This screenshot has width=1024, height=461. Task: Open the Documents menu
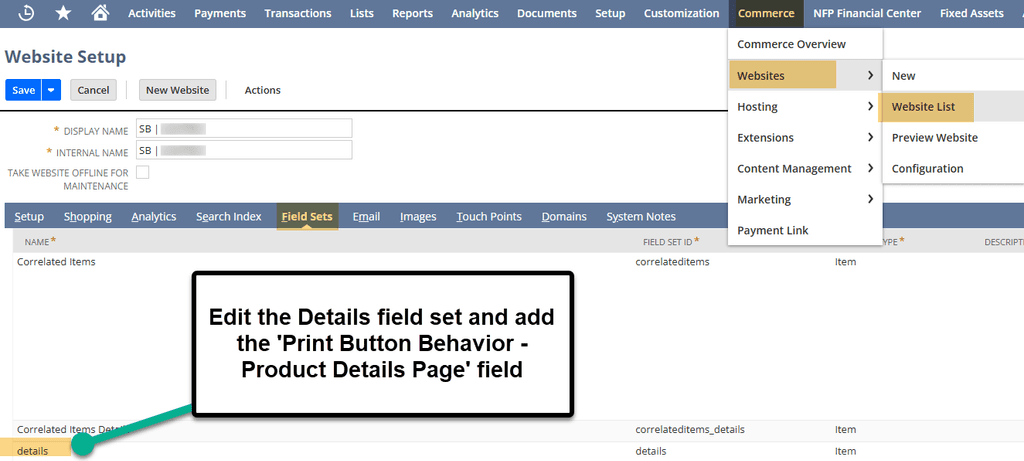(x=547, y=13)
